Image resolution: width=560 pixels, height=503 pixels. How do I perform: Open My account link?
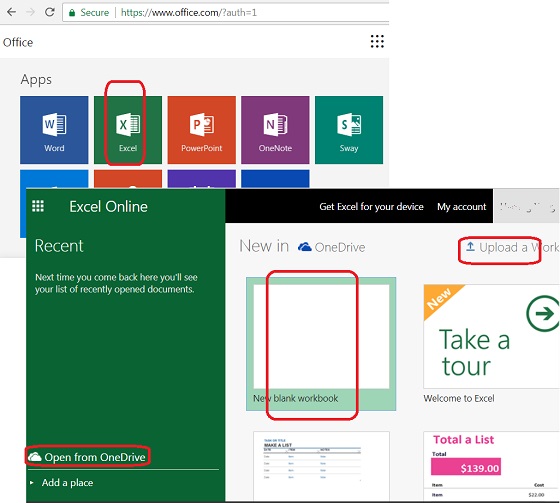461,206
